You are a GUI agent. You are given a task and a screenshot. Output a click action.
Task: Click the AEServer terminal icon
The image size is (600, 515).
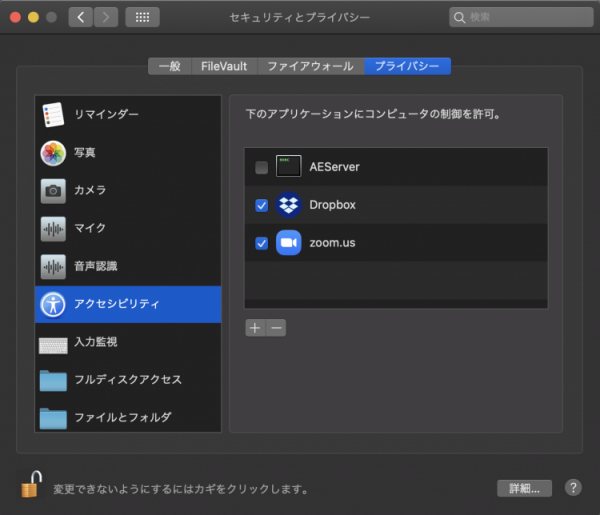289,166
